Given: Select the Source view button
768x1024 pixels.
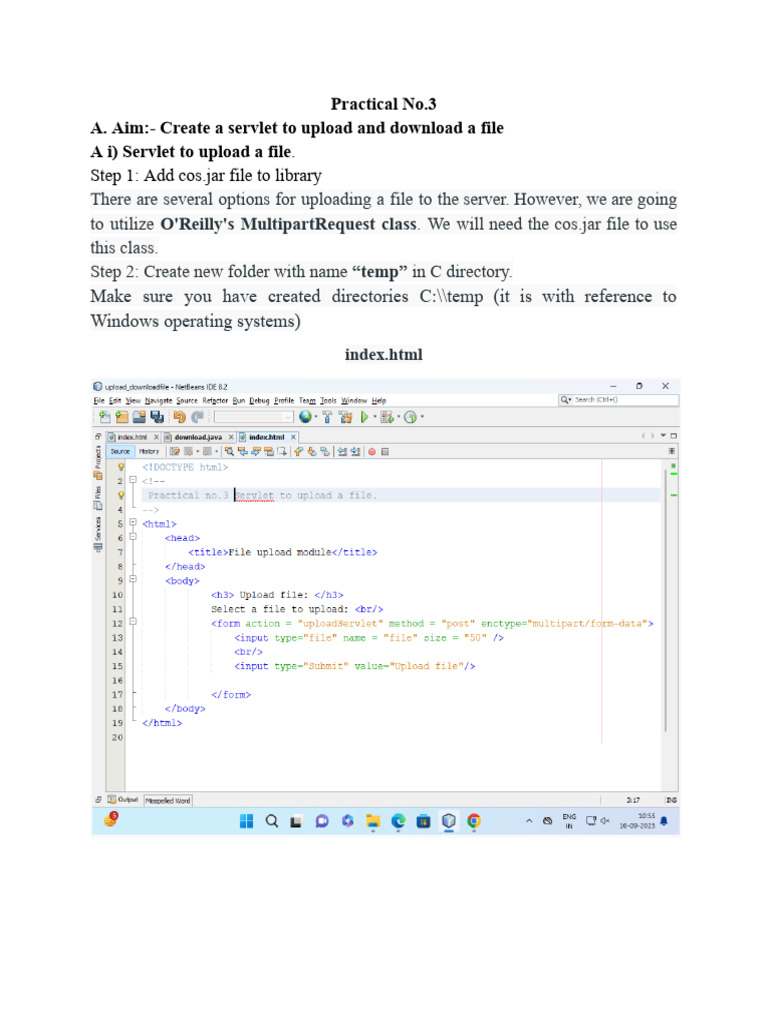Looking at the screenshot, I should tap(120, 451).
